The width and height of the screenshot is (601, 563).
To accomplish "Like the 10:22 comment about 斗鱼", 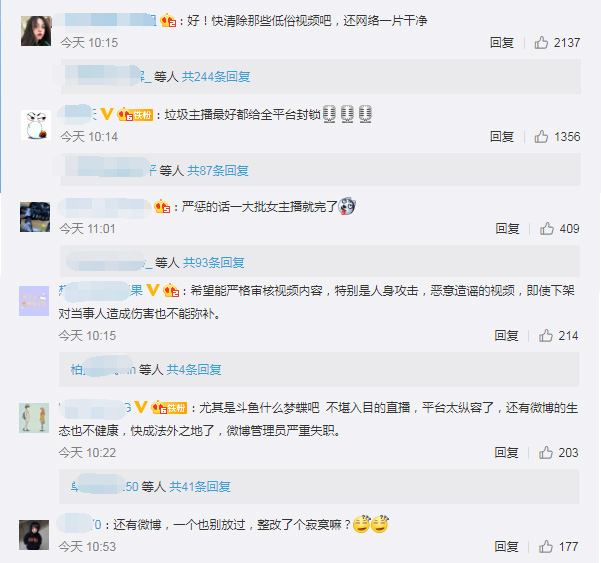I will [x=545, y=453].
